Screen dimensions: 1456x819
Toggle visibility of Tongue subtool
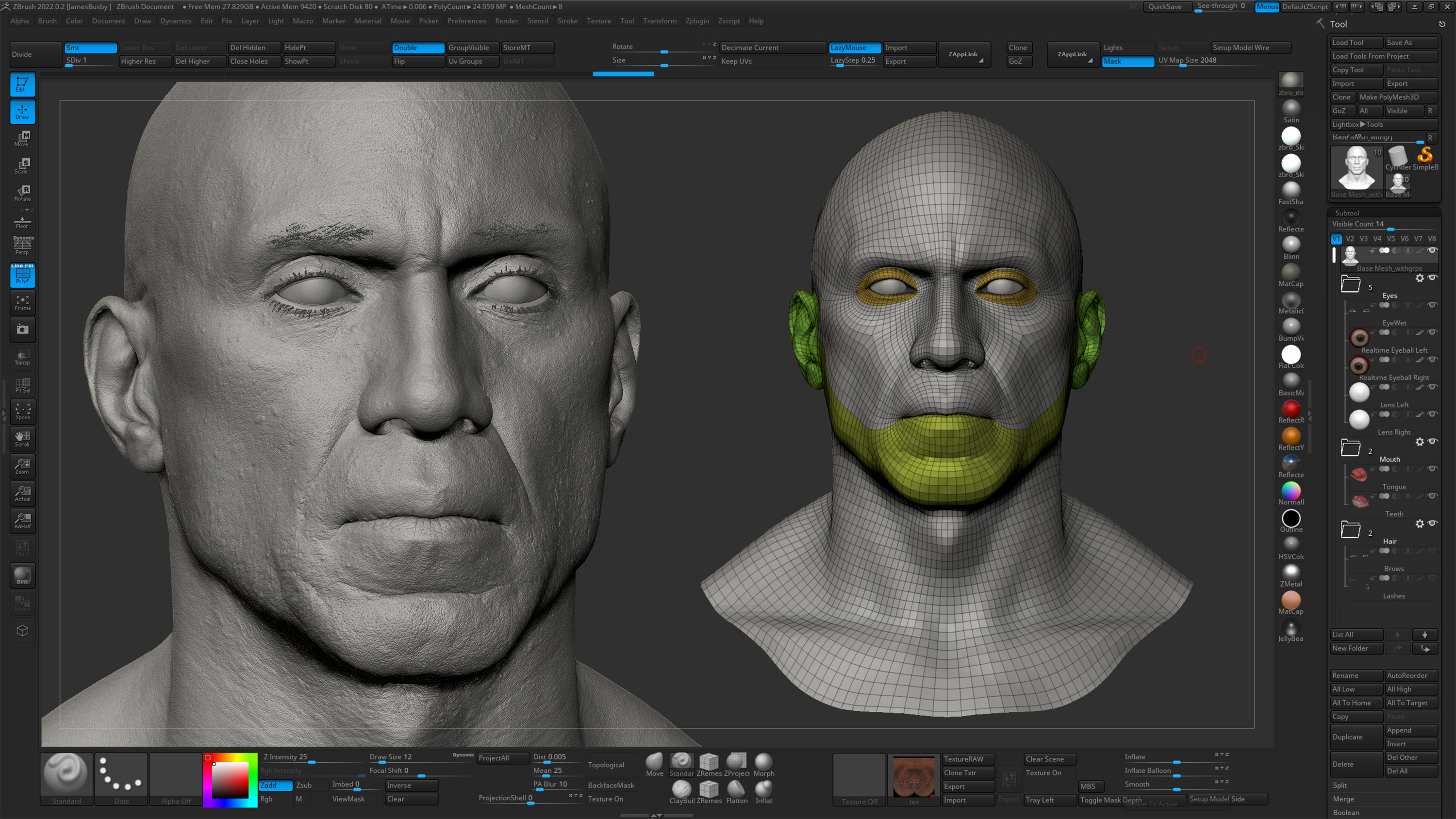(x=1432, y=469)
